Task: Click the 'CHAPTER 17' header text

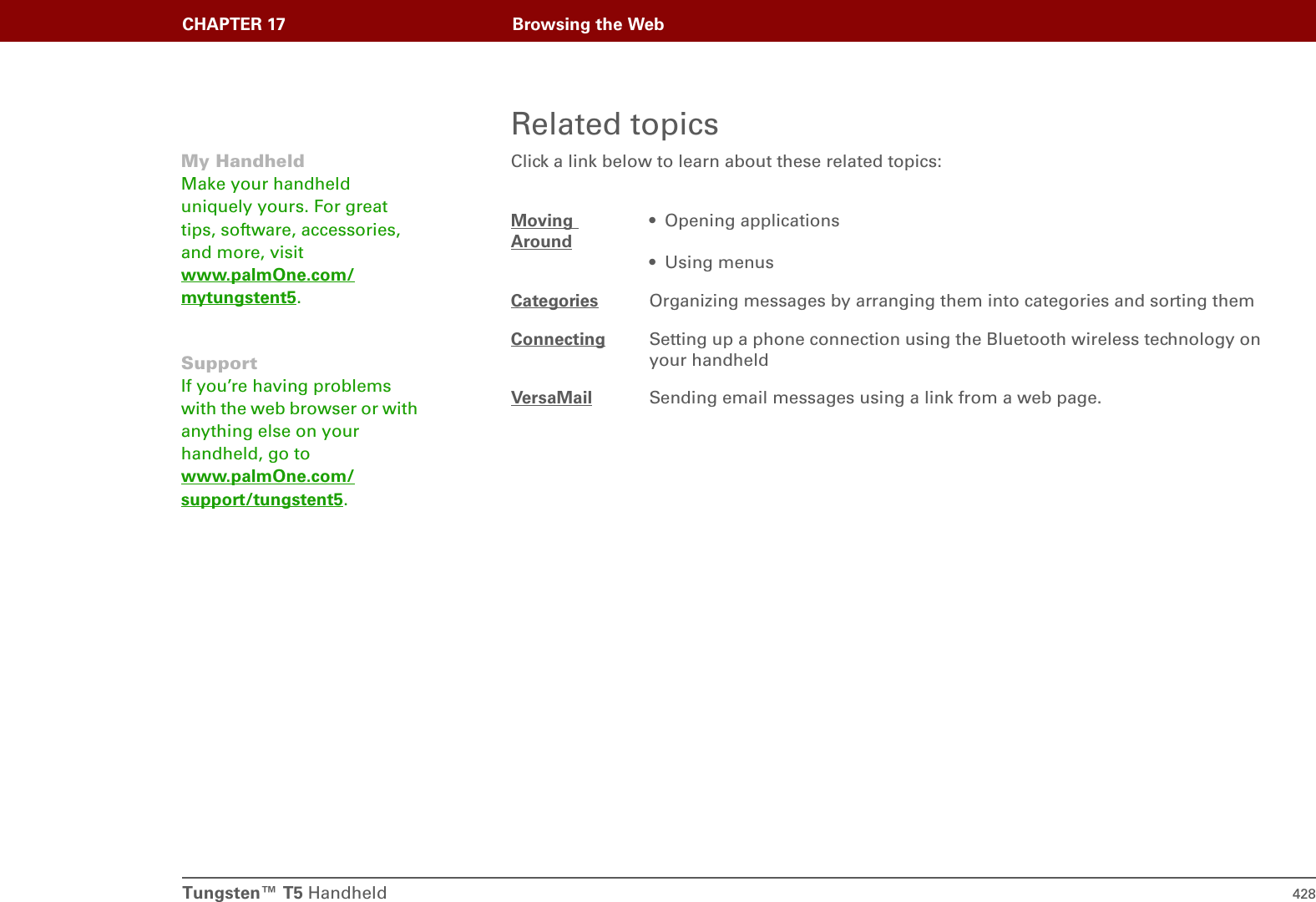Action: click(234, 24)
